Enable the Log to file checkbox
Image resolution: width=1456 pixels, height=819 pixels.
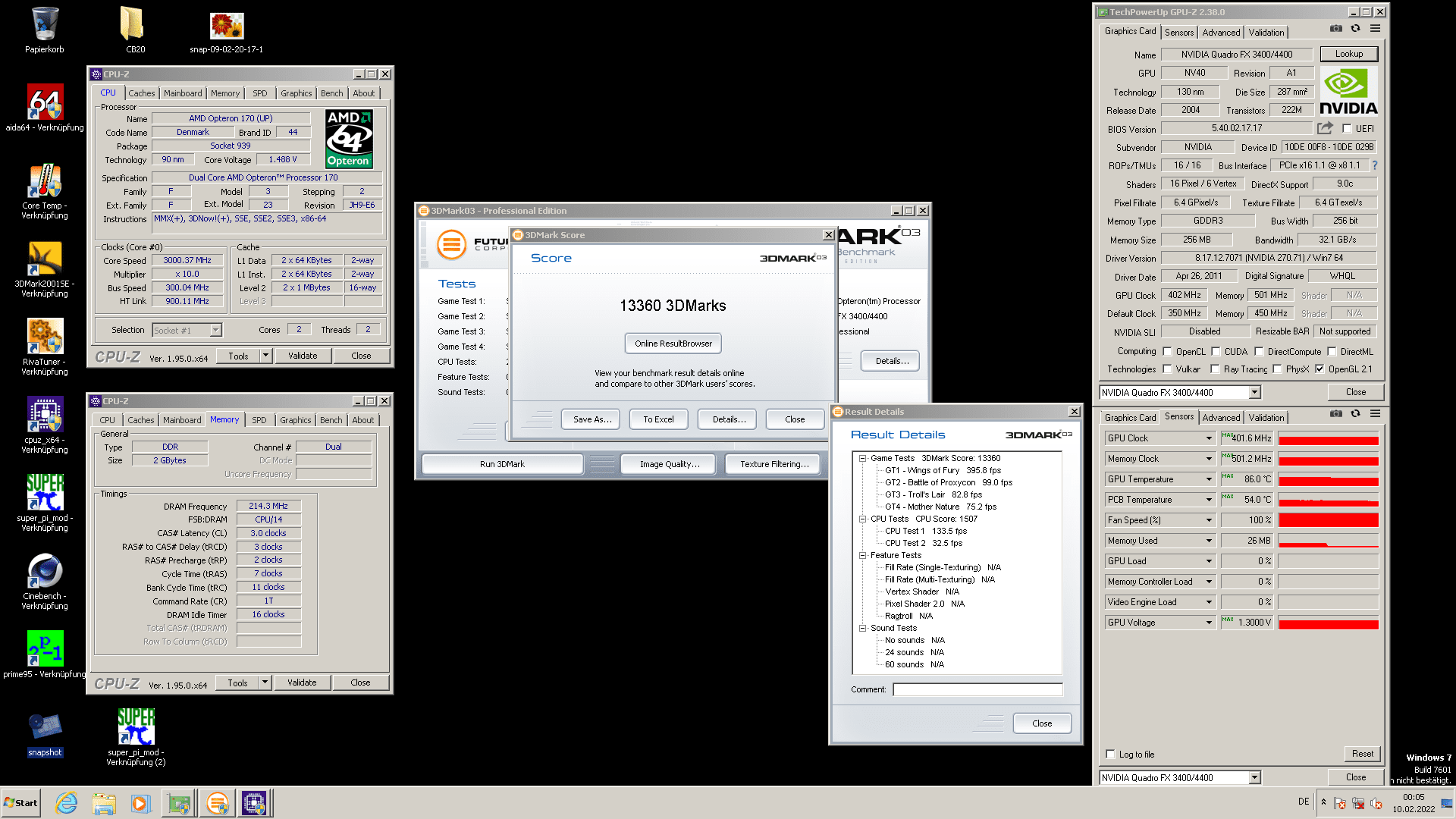click(1111, 755)
